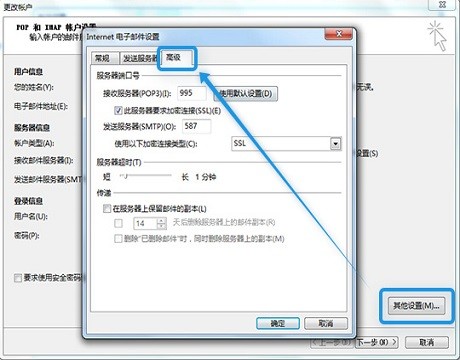
Task: Click the 服务器超时(T) label
Action: (x=119, y=162)
